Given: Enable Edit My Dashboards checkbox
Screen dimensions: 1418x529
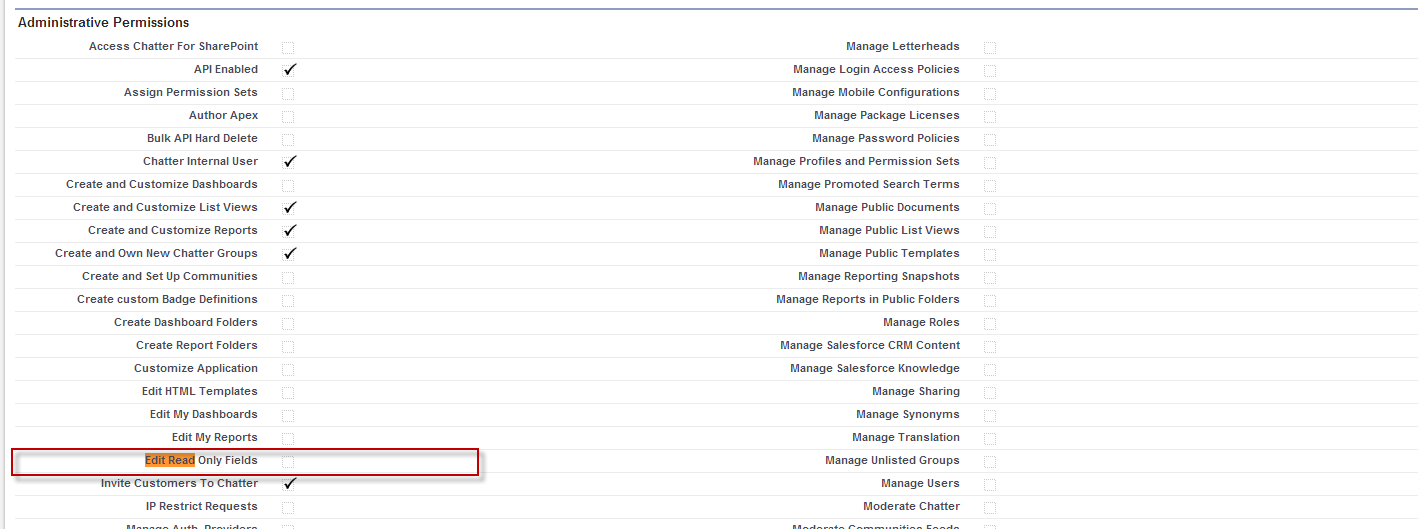Looking at the screenshot, I should 288,415.
